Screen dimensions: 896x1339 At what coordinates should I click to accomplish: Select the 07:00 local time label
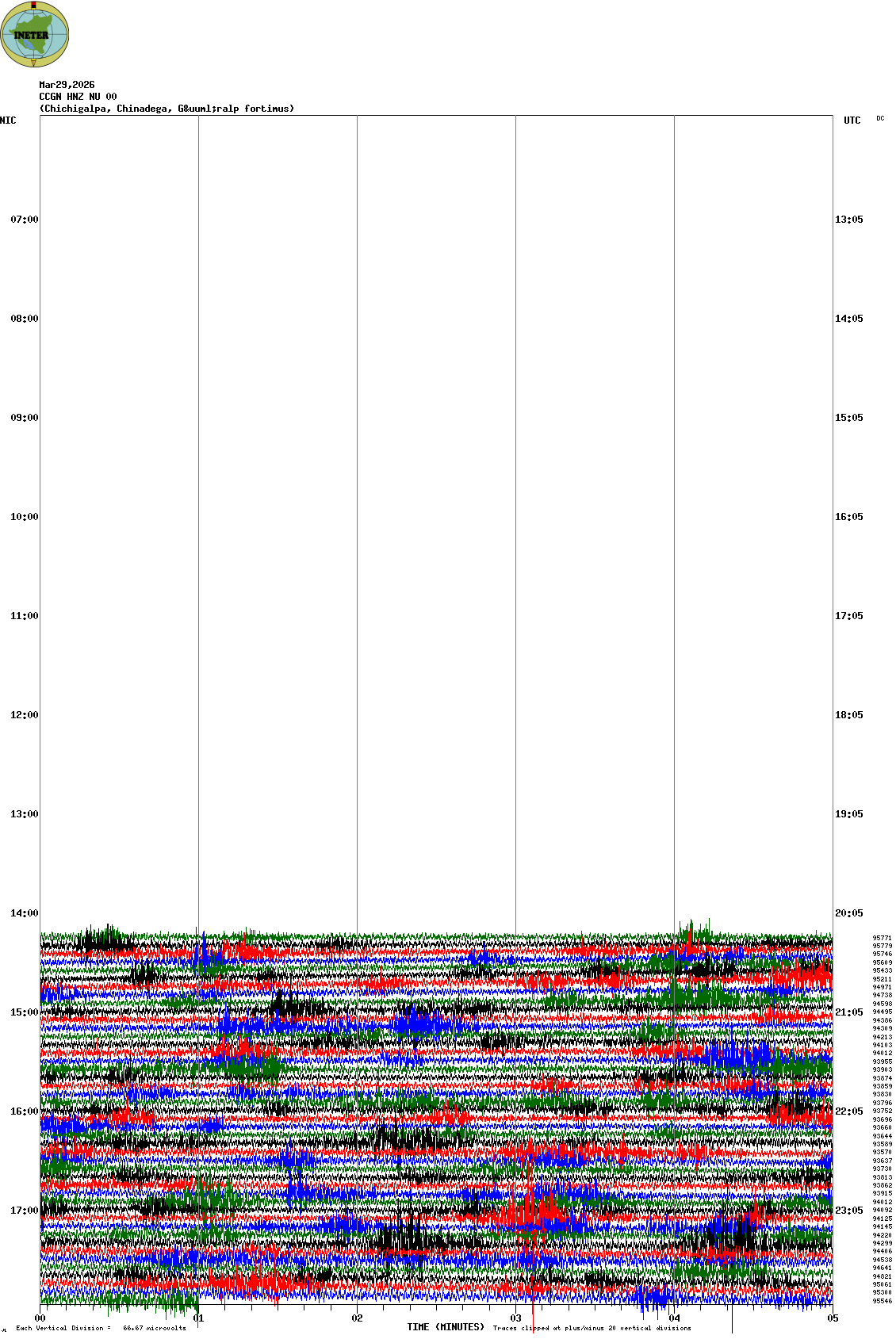pos(24,220)
